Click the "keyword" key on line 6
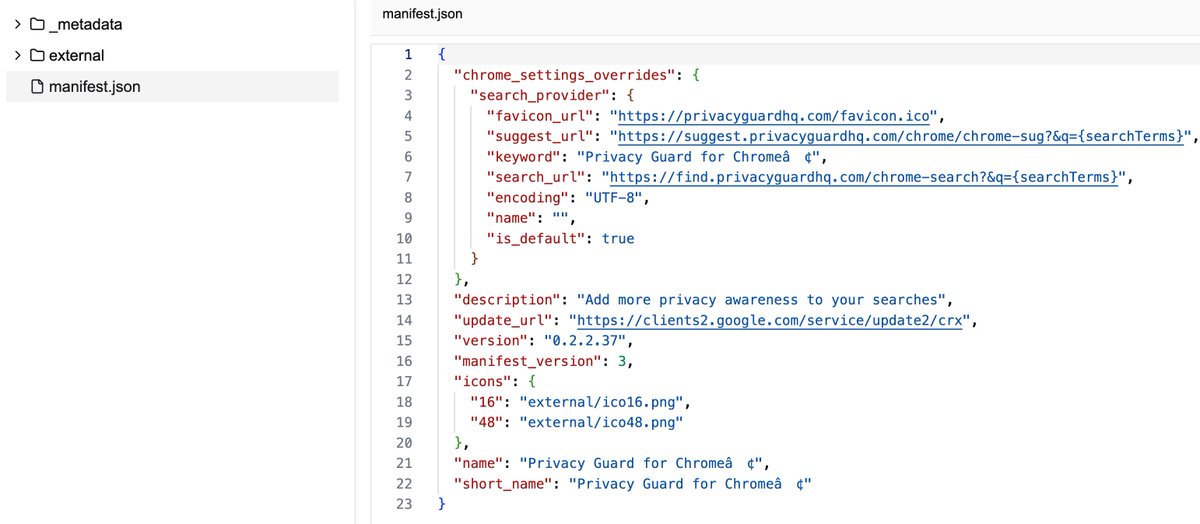 coord(522,156)
